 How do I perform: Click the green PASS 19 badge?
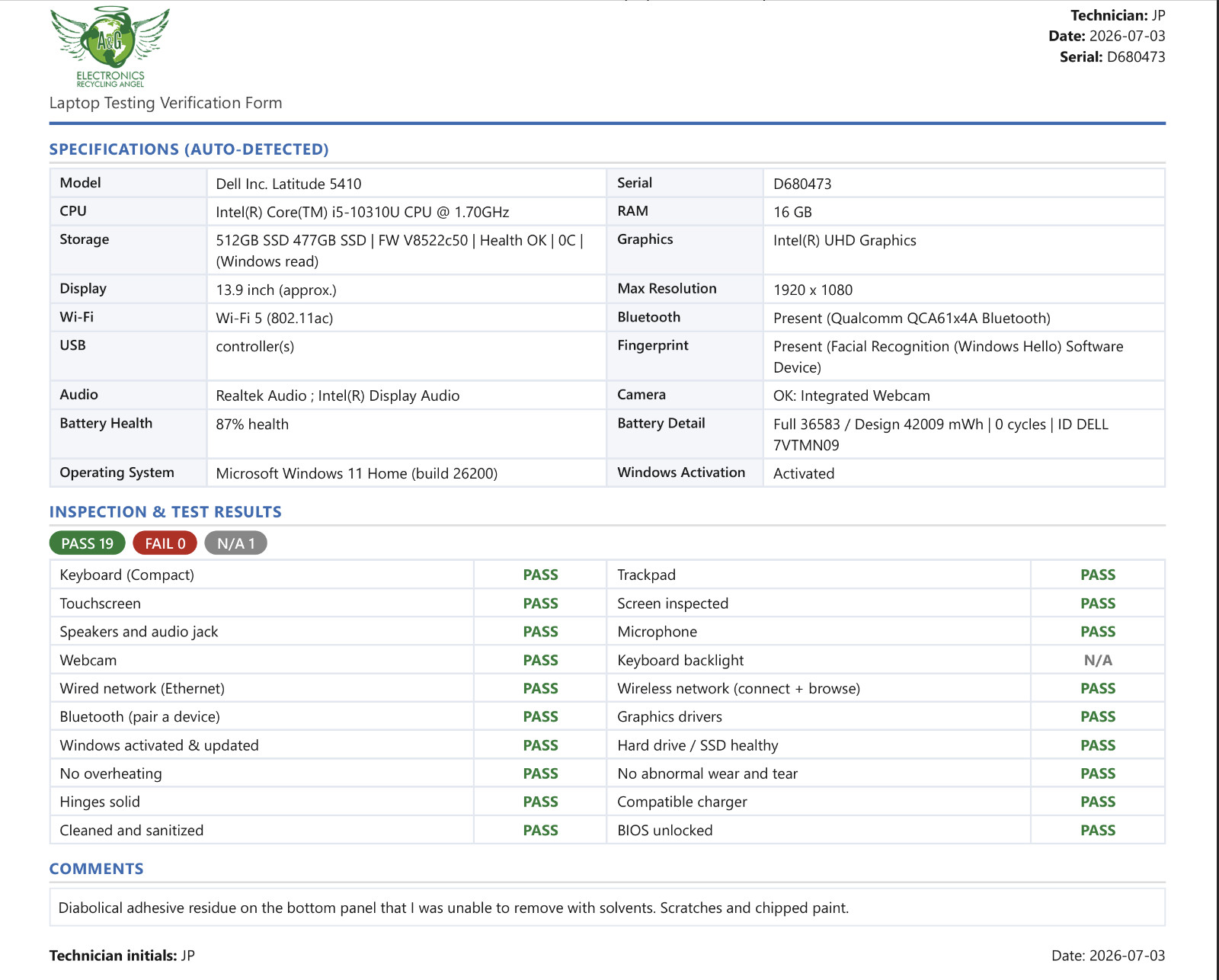pos(87,543)
